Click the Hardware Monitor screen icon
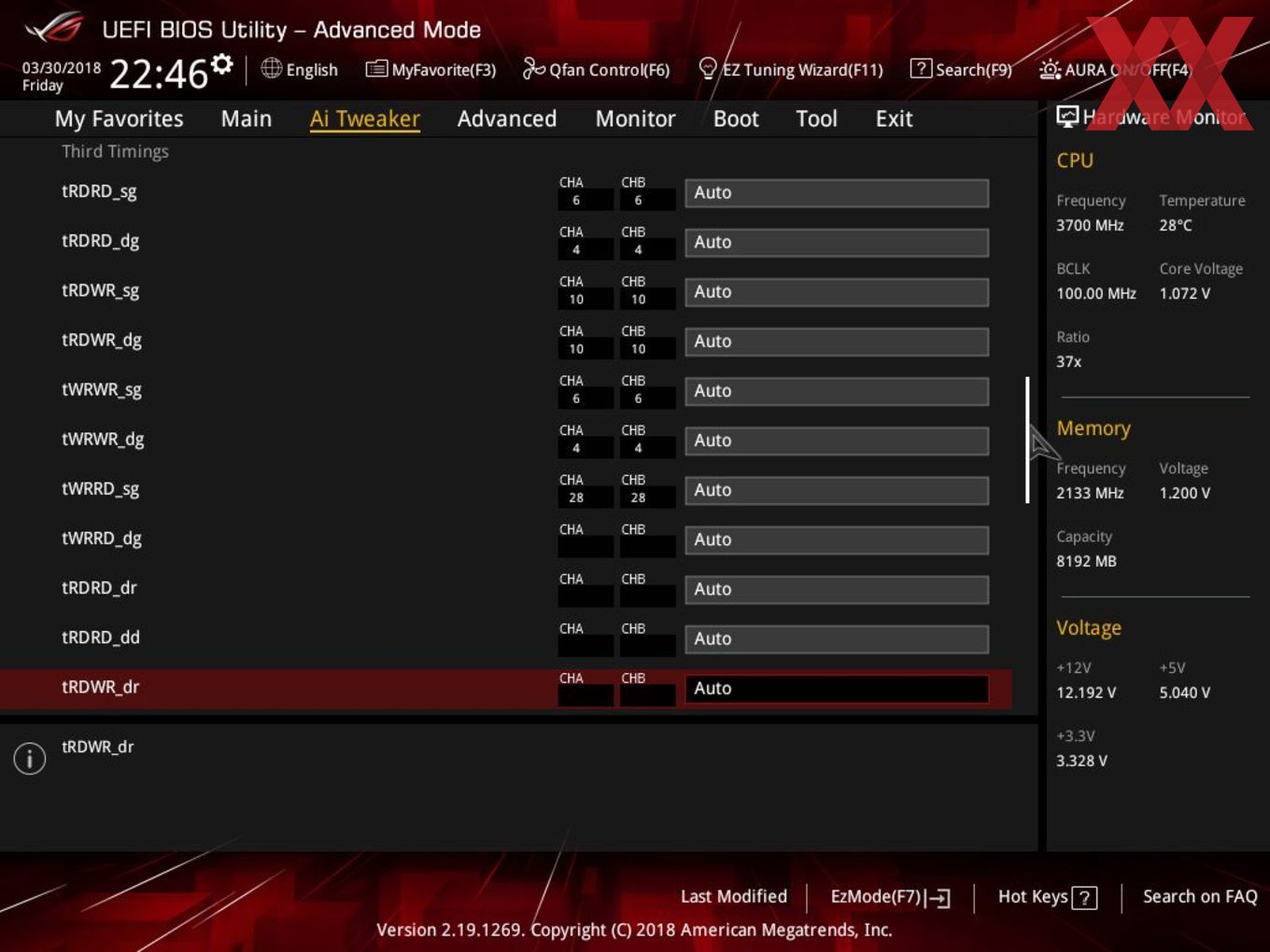 [x=1067, y=117]
